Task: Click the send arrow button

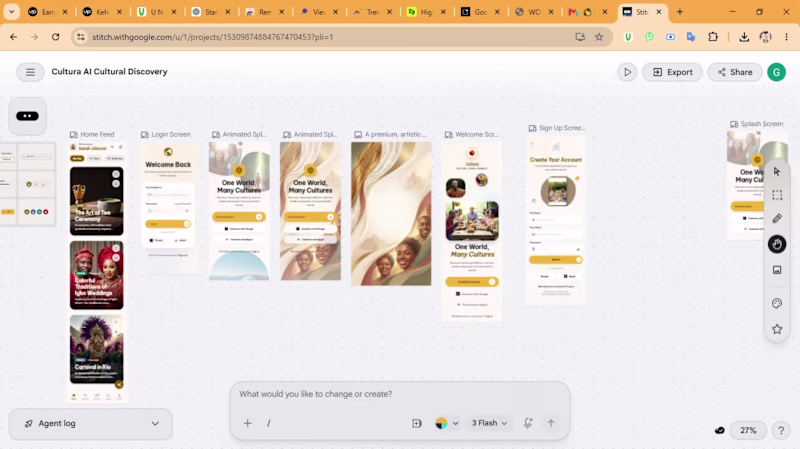Action: [551, 423]
